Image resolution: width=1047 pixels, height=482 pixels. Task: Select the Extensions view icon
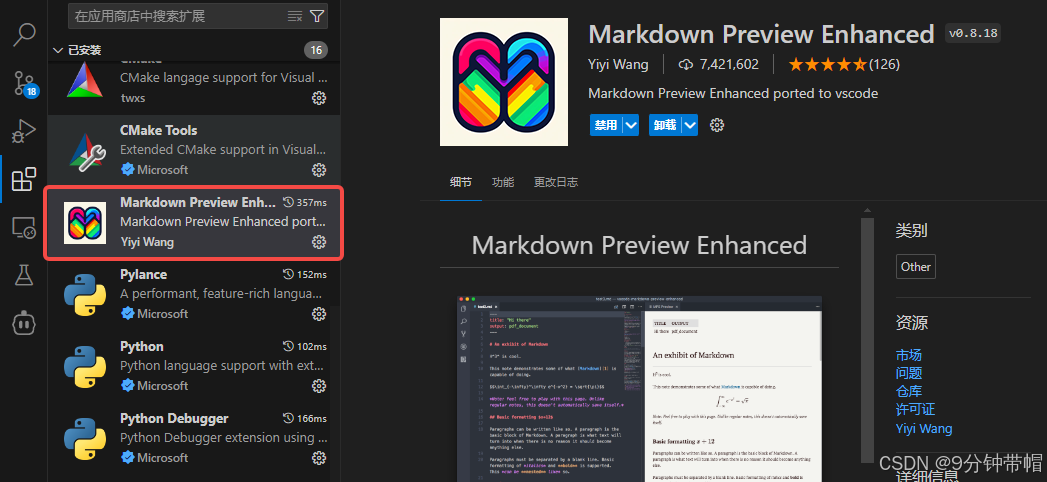coord(24,179)
